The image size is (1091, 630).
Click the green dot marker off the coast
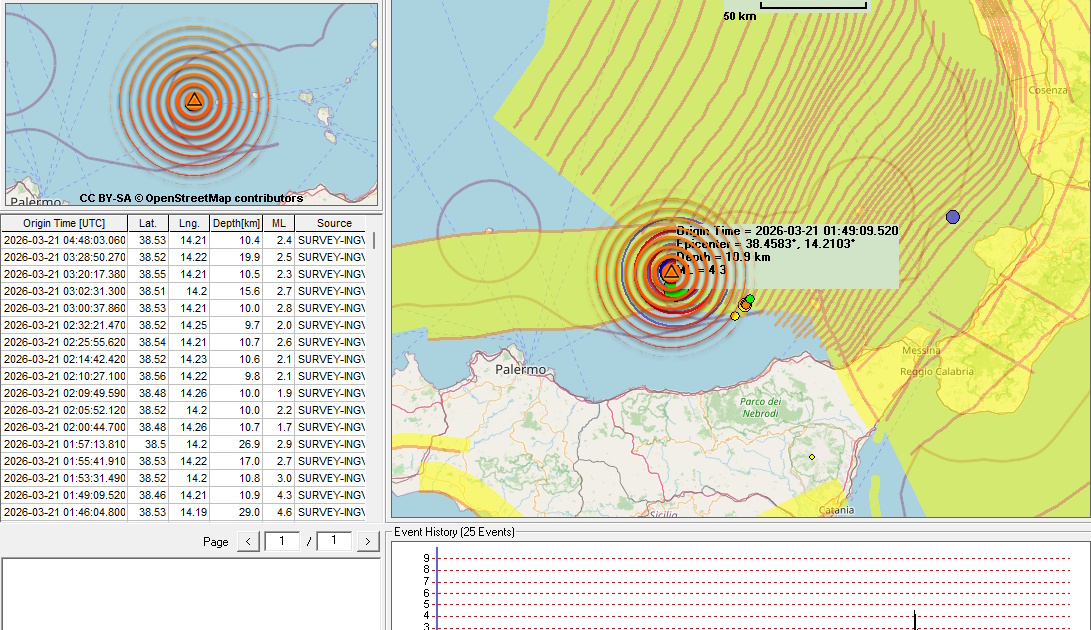pos(750,299)
